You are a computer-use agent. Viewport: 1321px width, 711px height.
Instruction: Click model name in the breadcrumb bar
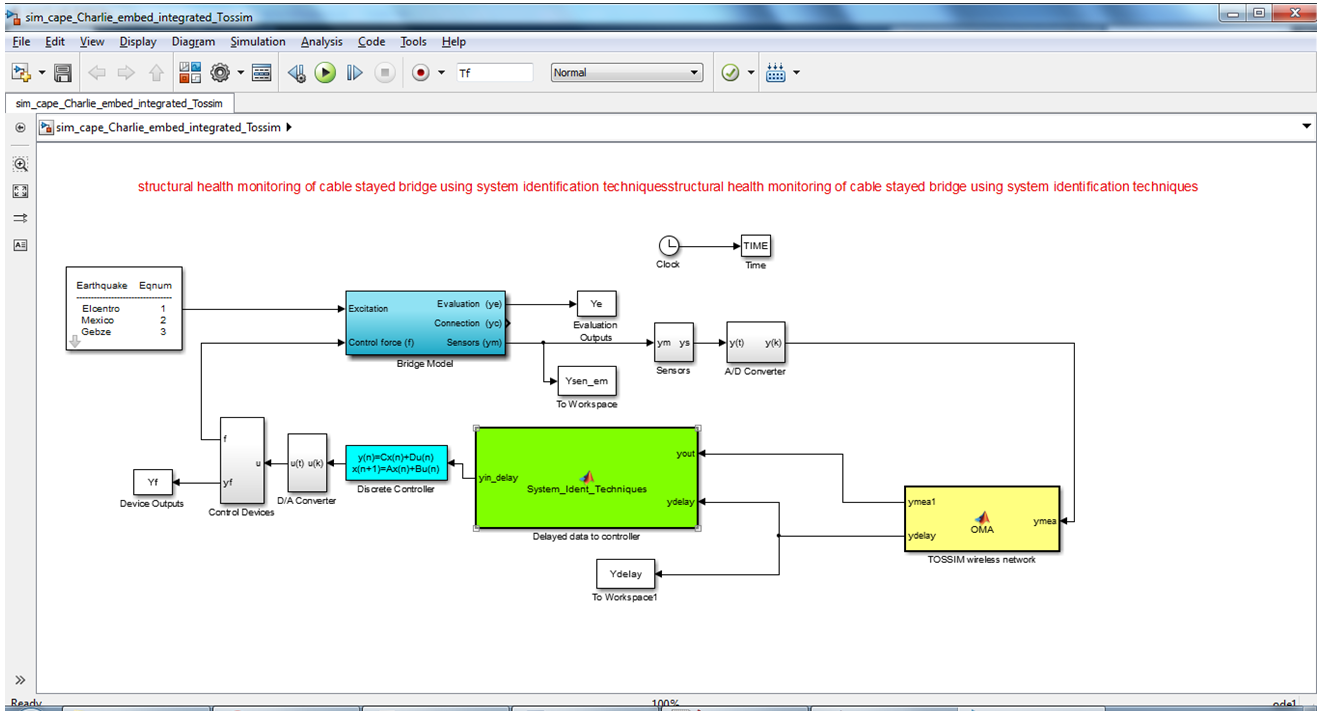(x=169, y=127)
